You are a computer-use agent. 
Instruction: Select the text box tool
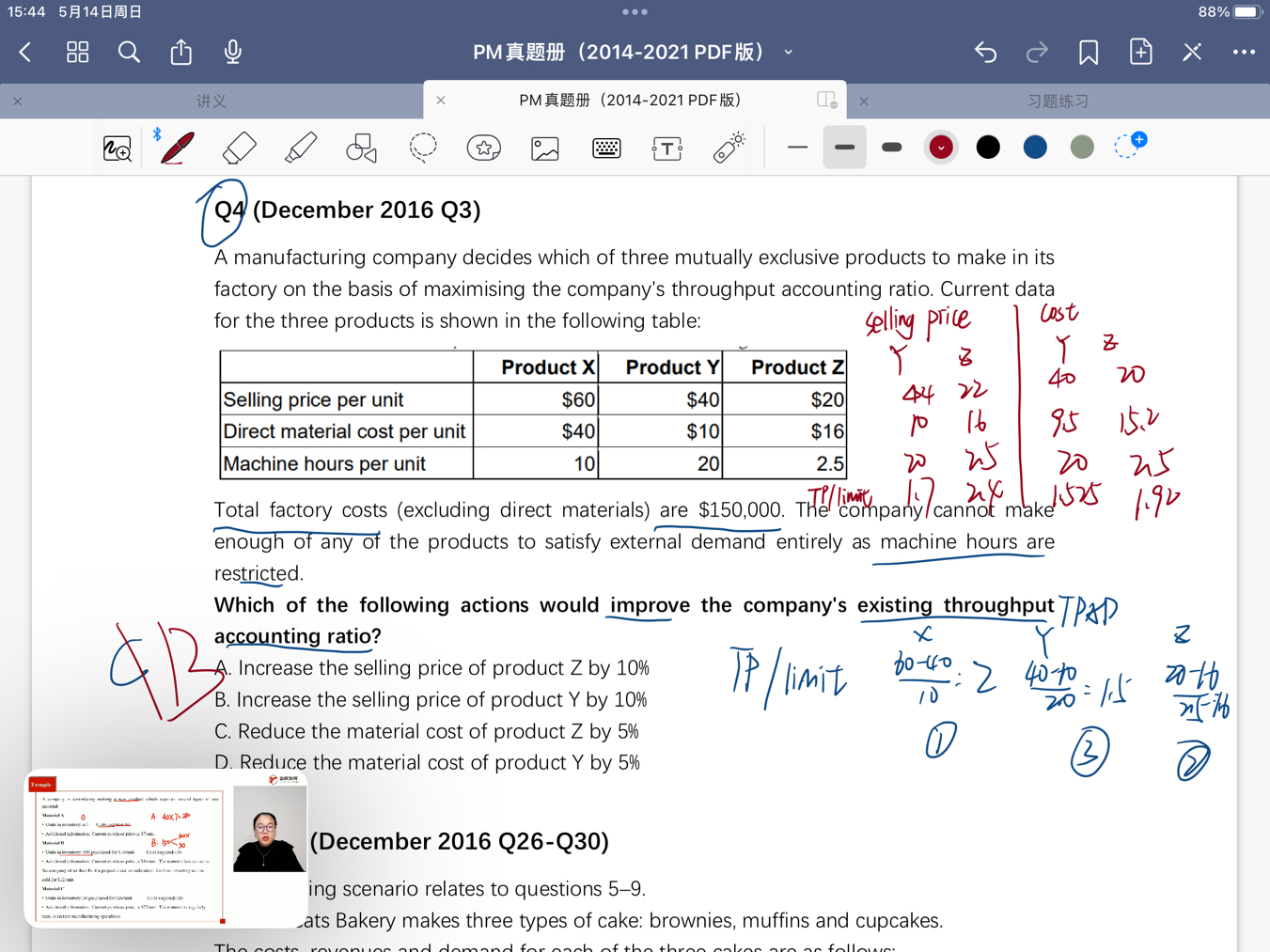click(x=667, y=148)
